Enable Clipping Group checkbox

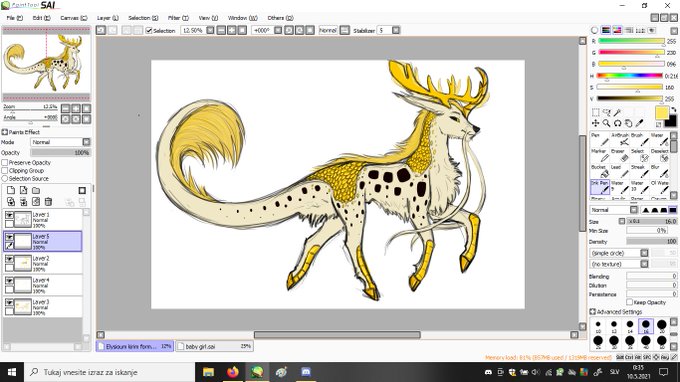pyautogui.click(x=5, y=170)
